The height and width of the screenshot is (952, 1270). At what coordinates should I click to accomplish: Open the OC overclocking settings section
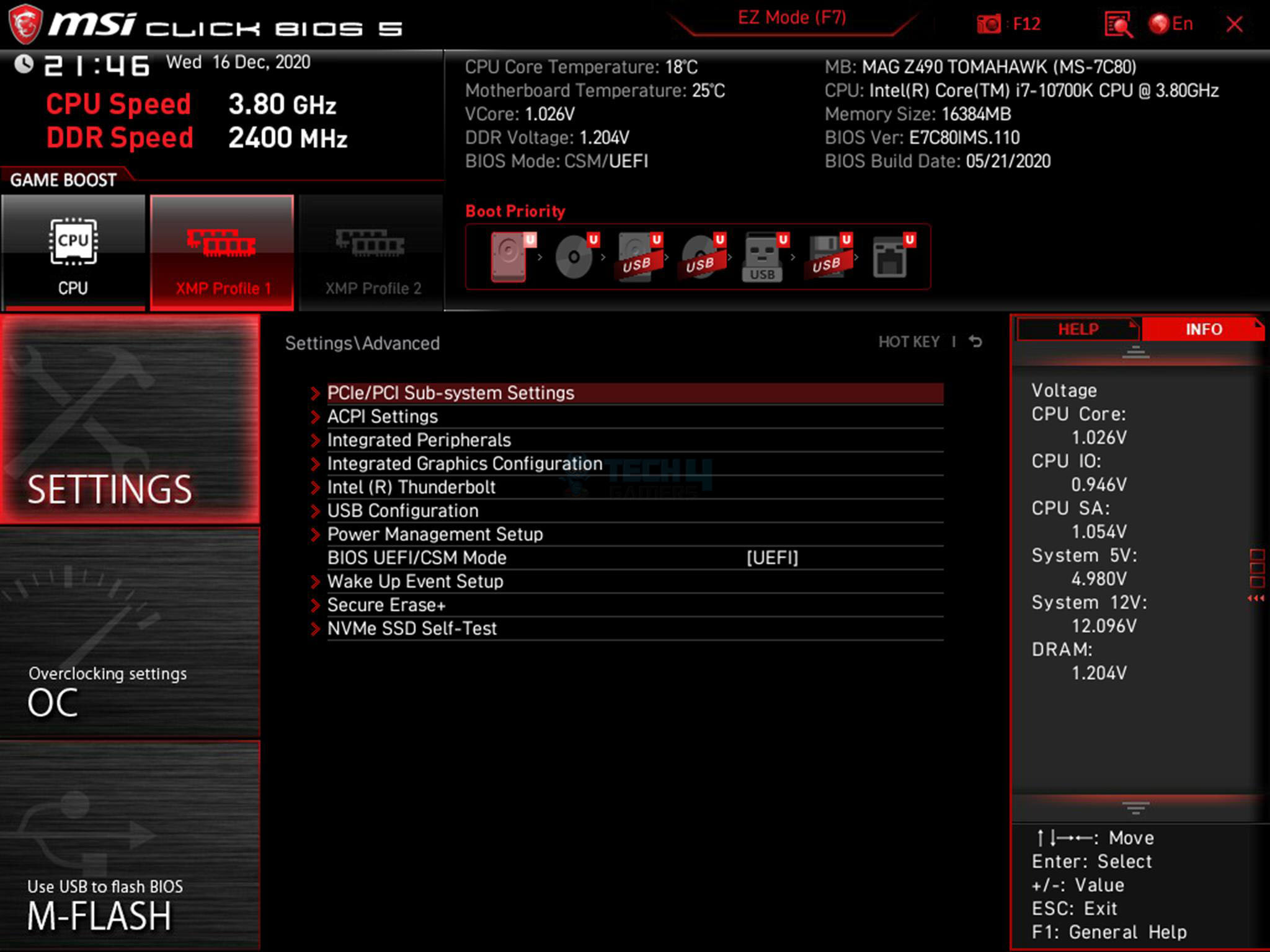130,632
